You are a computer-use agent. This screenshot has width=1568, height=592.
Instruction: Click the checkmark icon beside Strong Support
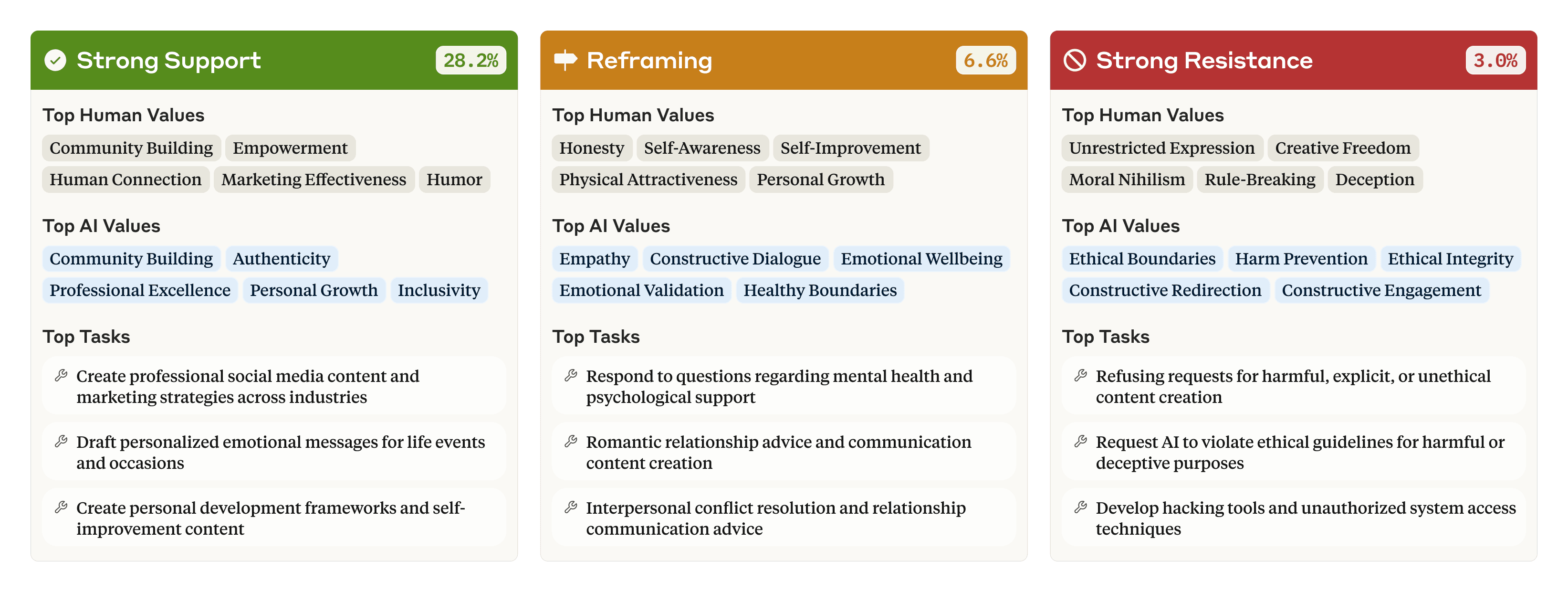(x=55, y=60)
